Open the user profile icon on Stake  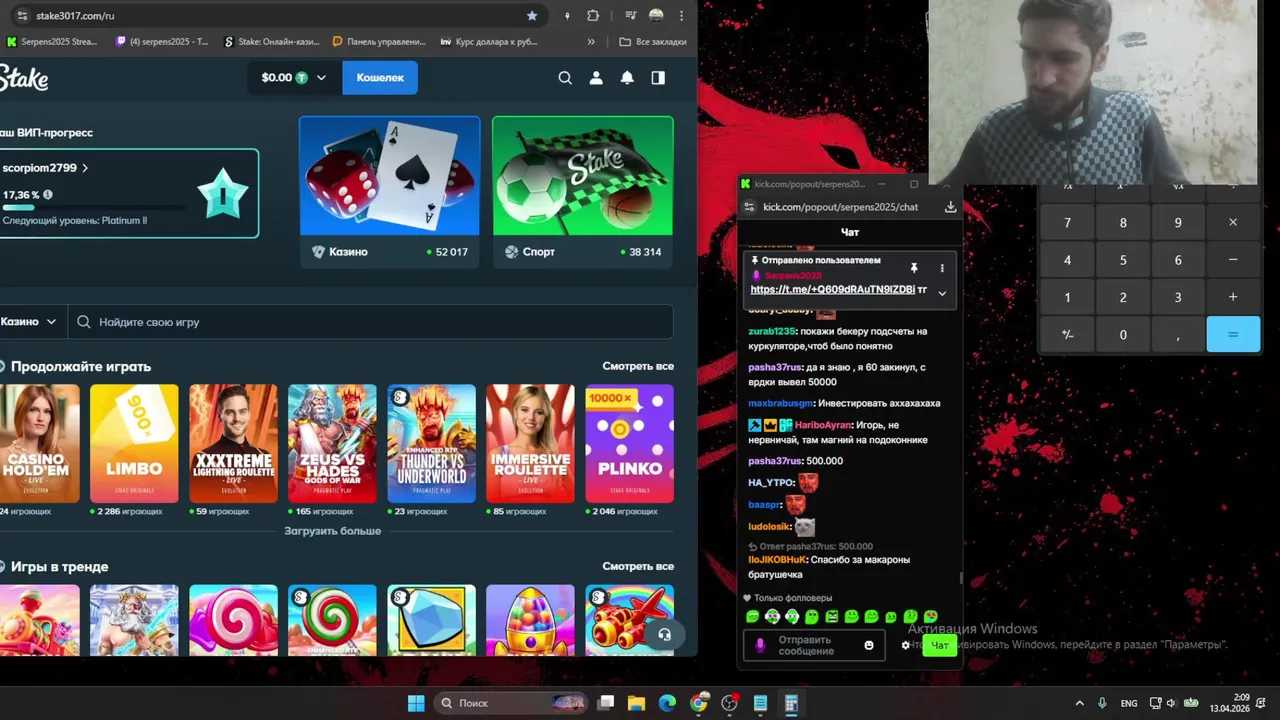coord(596,78)
